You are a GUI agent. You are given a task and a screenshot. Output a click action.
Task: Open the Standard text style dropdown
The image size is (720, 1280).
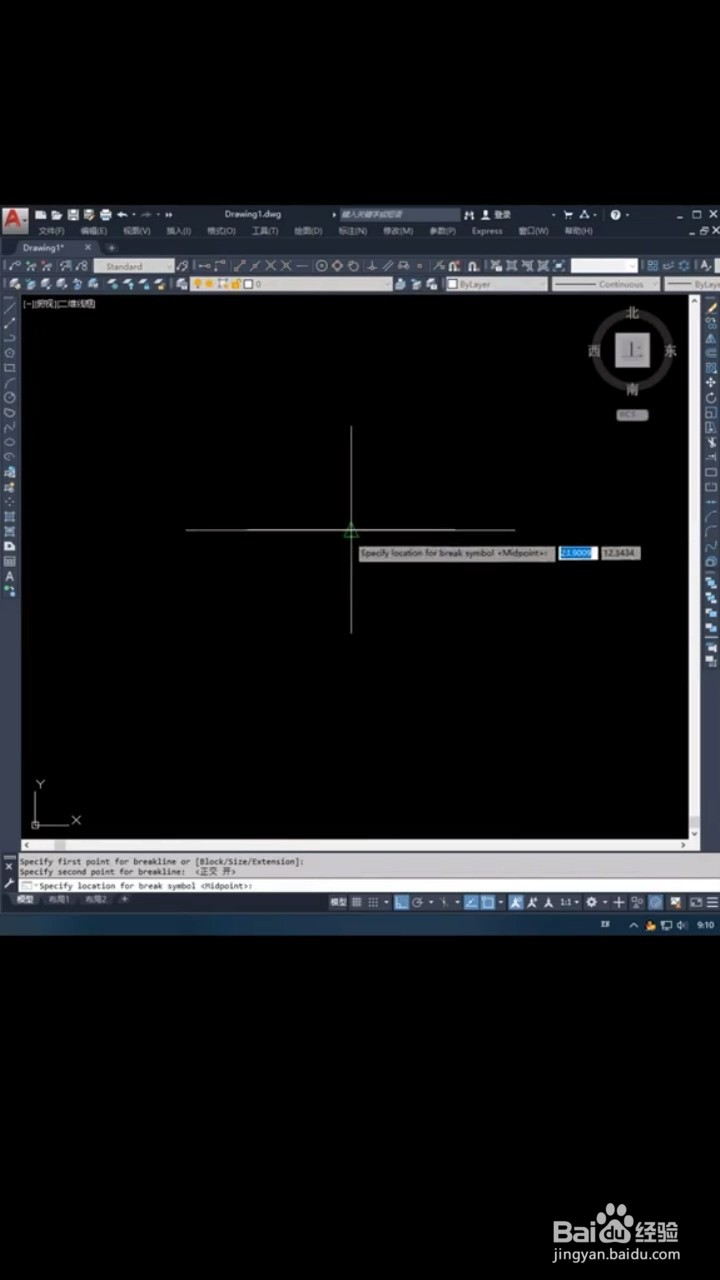point(134,266)
